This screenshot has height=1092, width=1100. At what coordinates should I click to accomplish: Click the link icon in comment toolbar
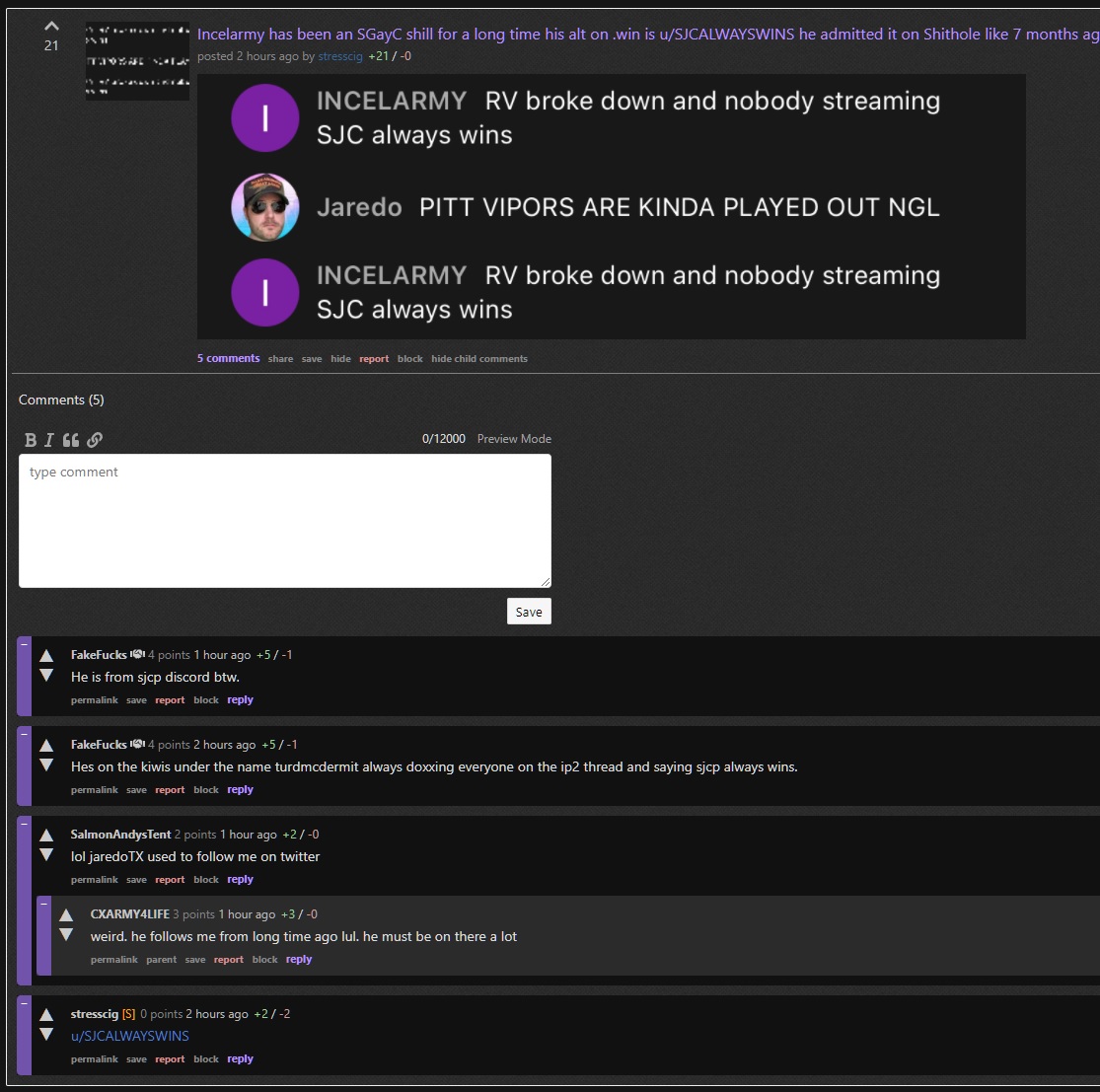coord(94,440)
